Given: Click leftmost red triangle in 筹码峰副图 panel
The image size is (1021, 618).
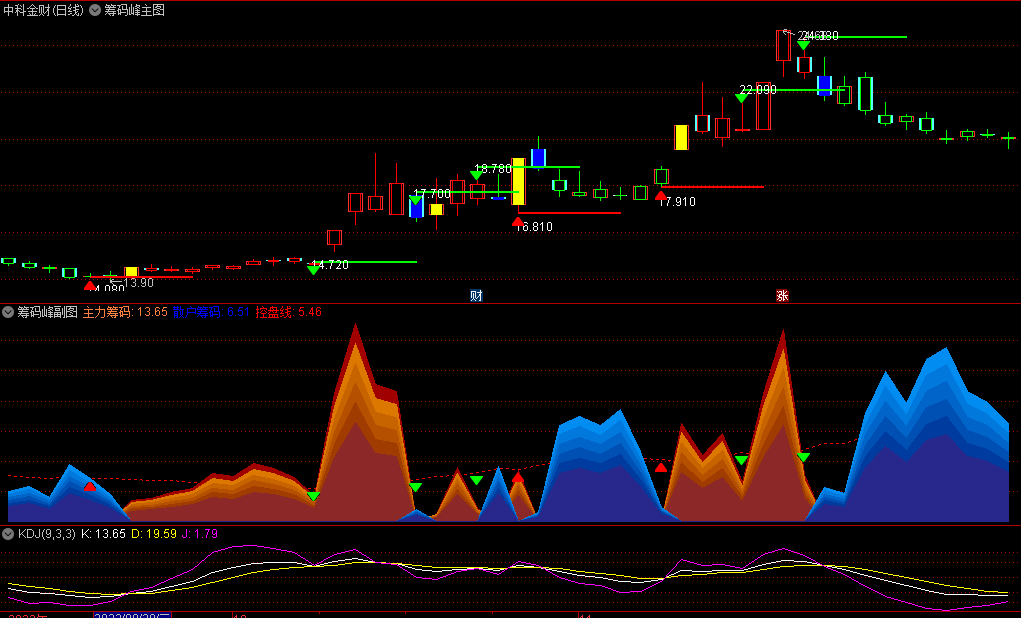Looking at the screenshot, I should click(90, 486).
